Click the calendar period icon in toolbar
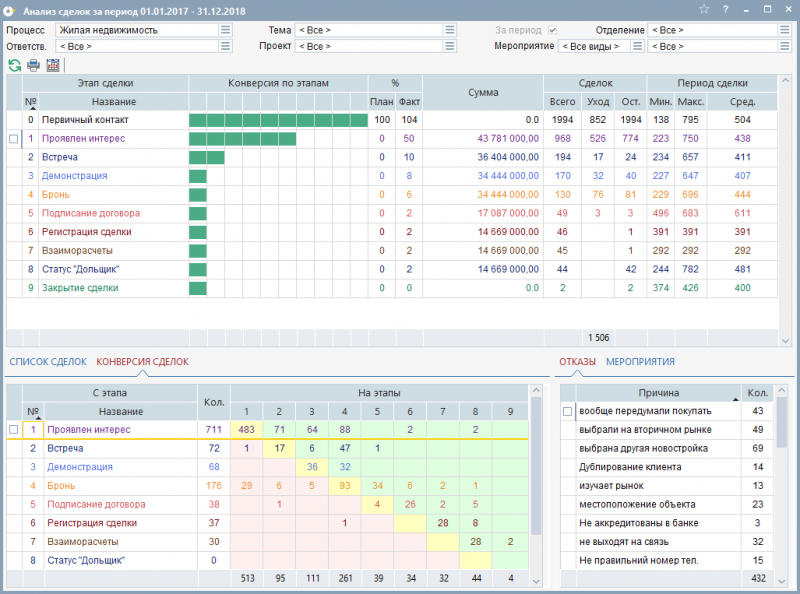The width and height of the screenshot is (800, 594). coord(53,65)
